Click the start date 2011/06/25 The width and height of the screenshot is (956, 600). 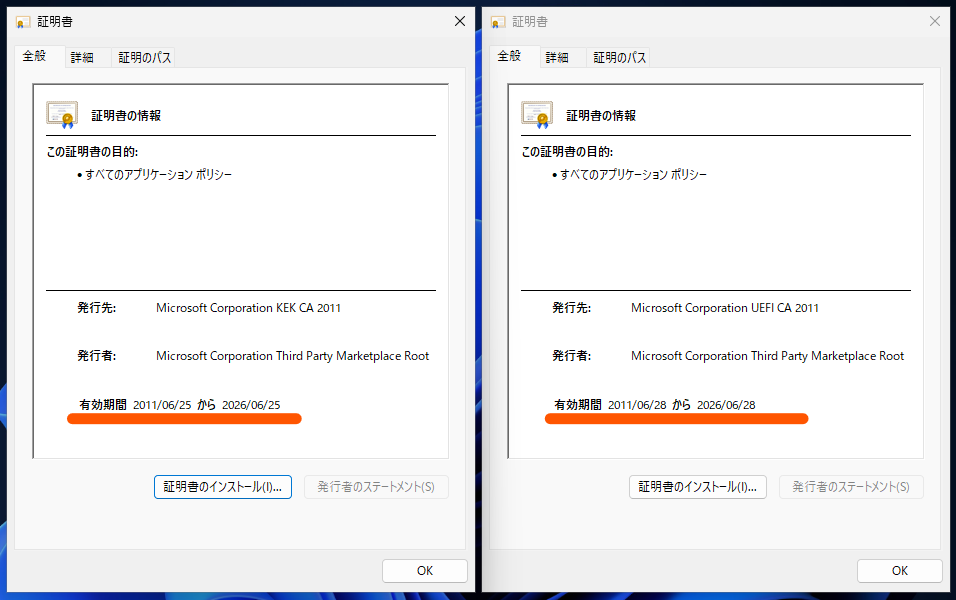click(x=162, y=405)
